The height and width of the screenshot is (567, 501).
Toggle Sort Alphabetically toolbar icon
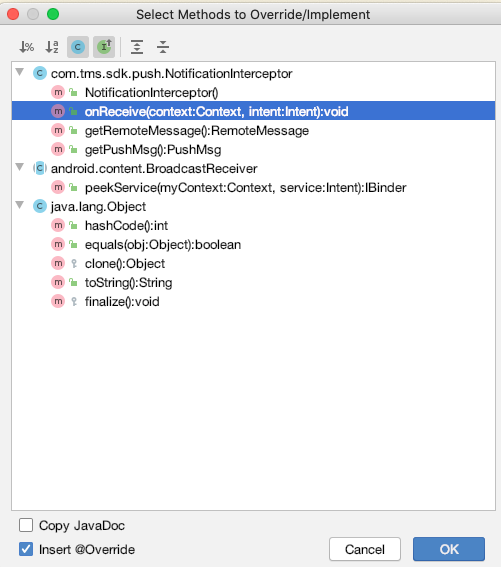pos(52,47)
